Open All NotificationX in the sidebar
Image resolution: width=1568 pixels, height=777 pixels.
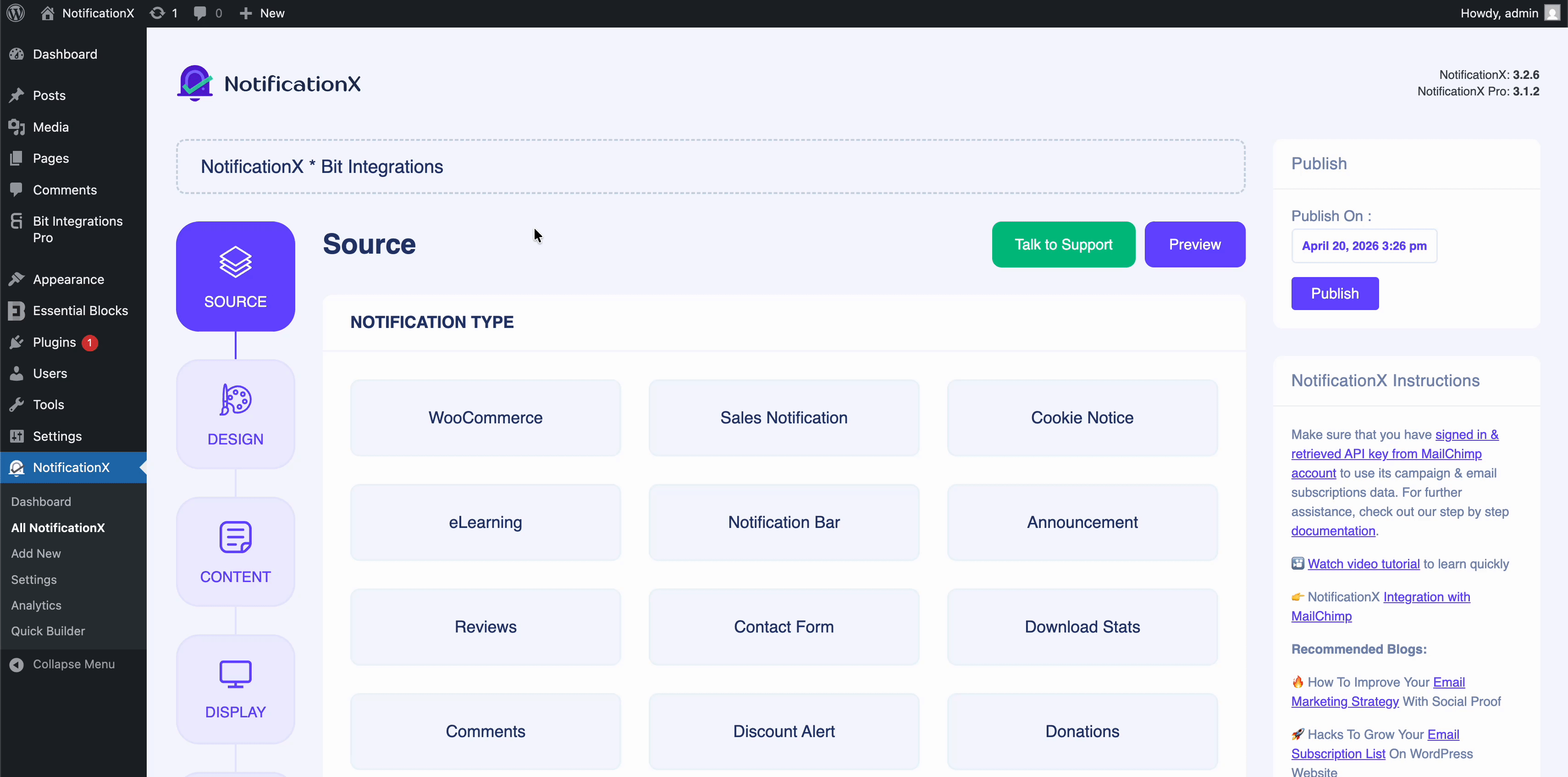(58, 527)
